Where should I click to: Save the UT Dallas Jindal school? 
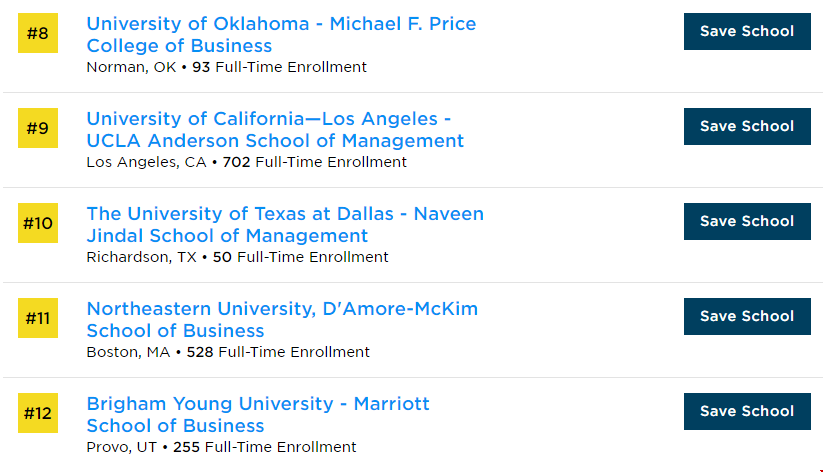tap(747, 222)
